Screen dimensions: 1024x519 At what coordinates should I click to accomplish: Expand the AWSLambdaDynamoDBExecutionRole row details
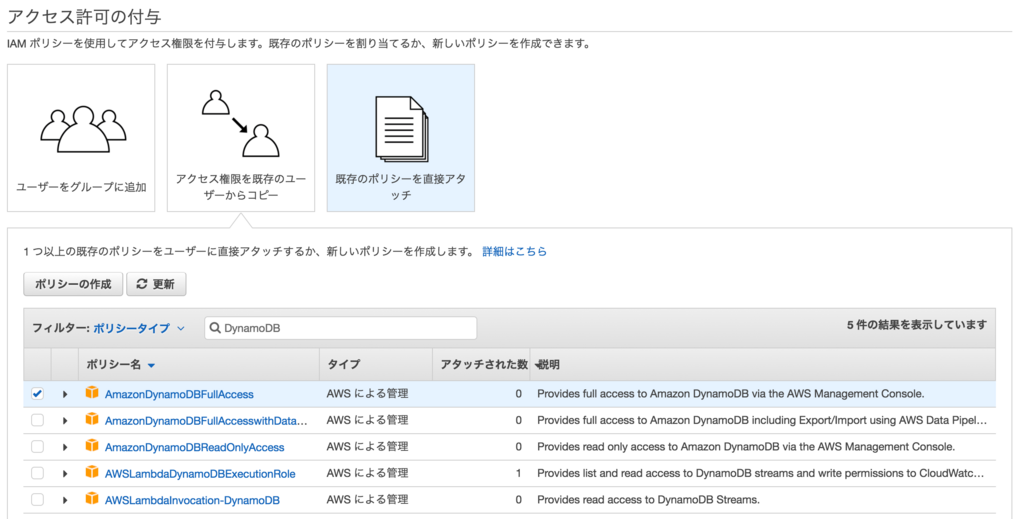[x=65, y=473]
